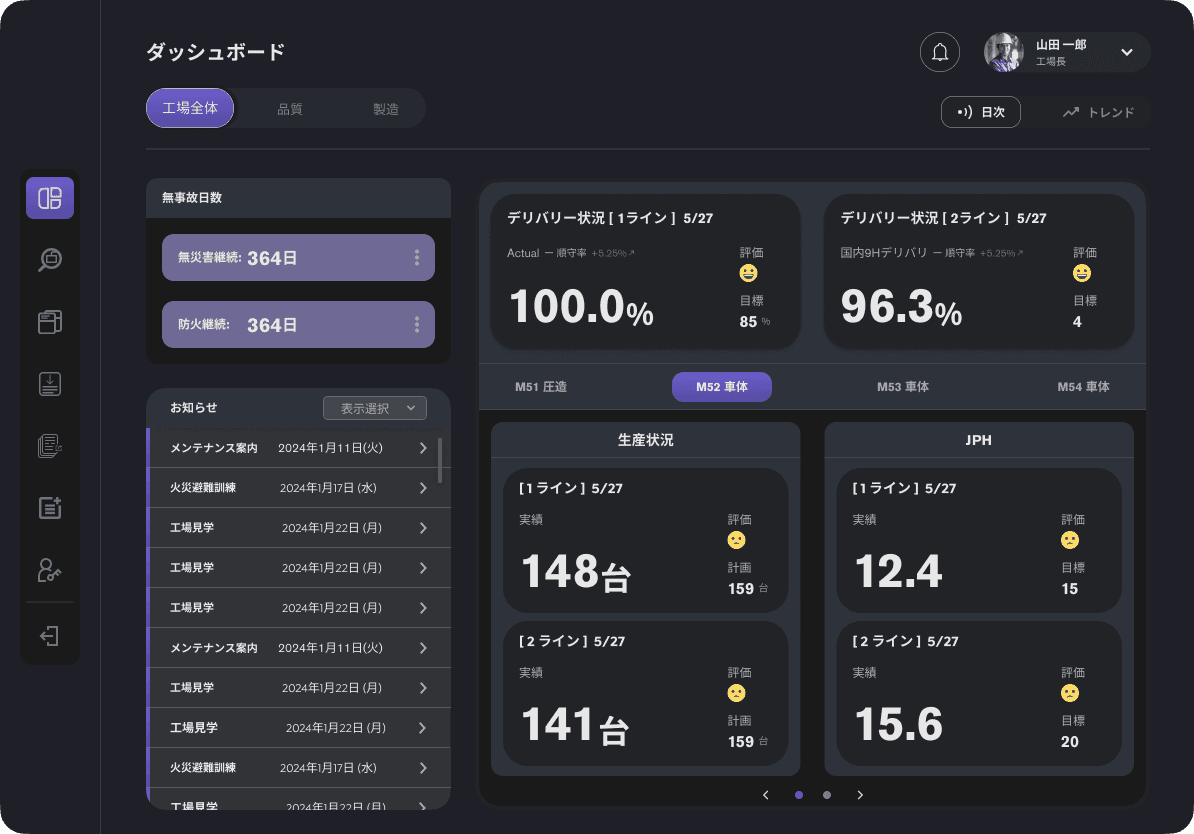Open the download icon in the sidebar
Screen dimensions: 1194x834
[50, 383]
